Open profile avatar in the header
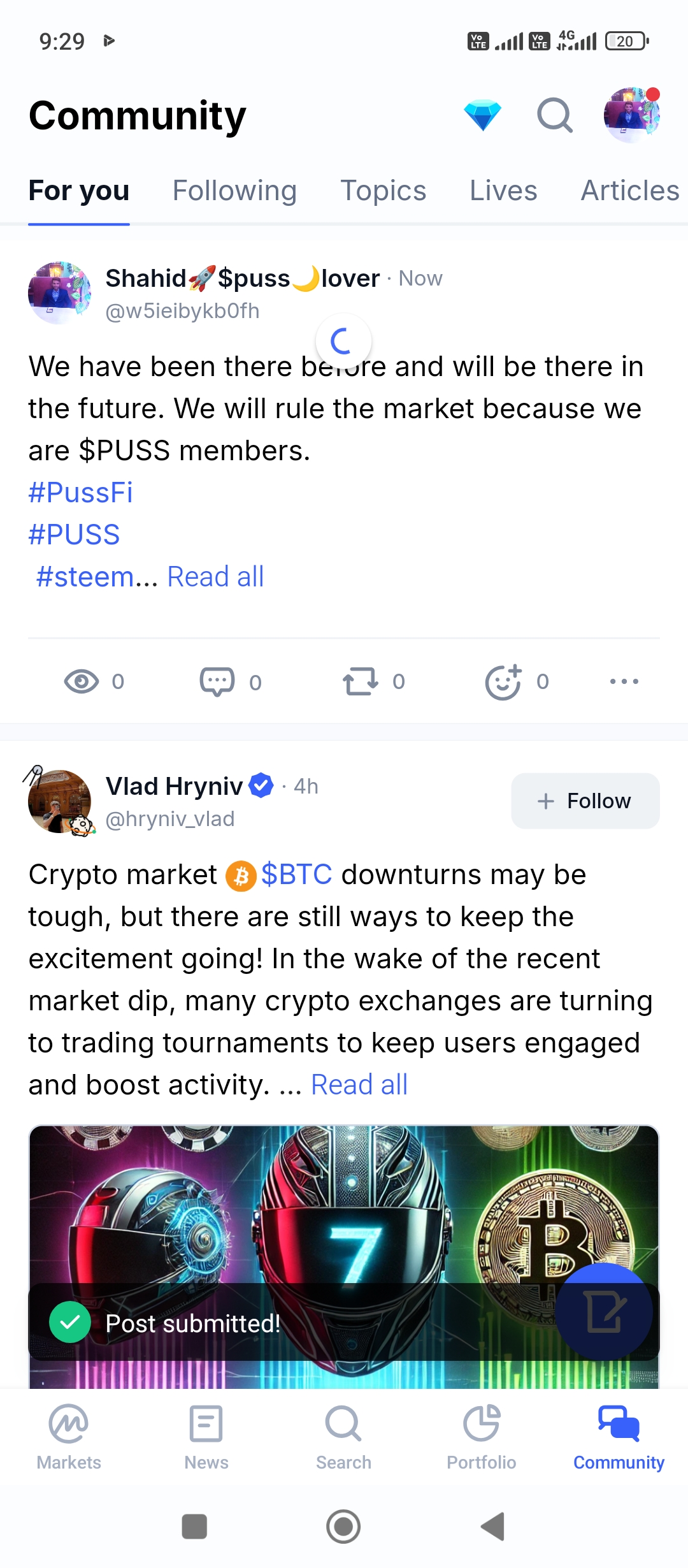 tap(631, 115)
